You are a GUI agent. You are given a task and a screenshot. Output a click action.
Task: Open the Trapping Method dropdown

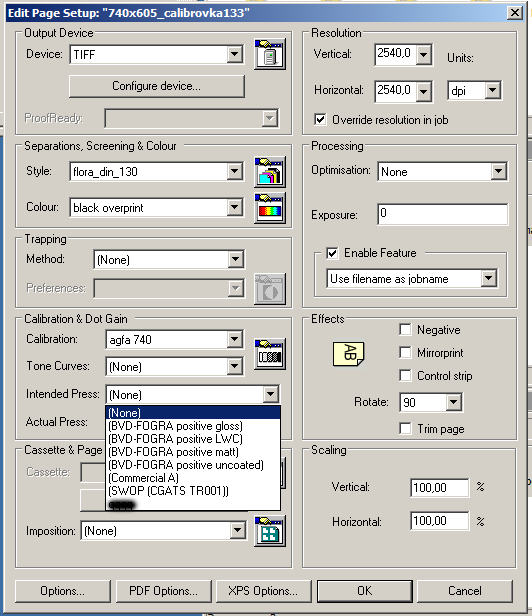point(169,259)
